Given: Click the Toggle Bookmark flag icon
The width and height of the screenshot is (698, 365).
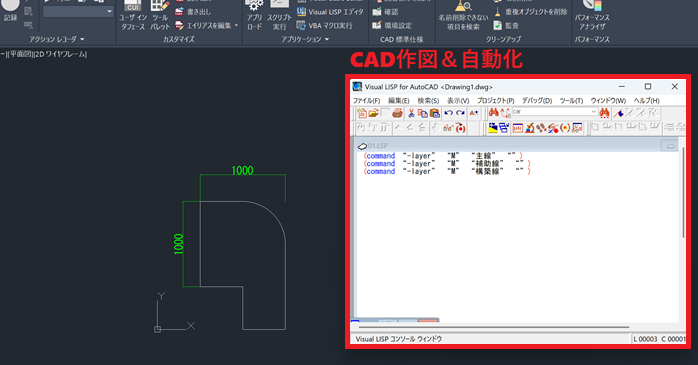Looking at the screenshot, I should pos(618,113).
